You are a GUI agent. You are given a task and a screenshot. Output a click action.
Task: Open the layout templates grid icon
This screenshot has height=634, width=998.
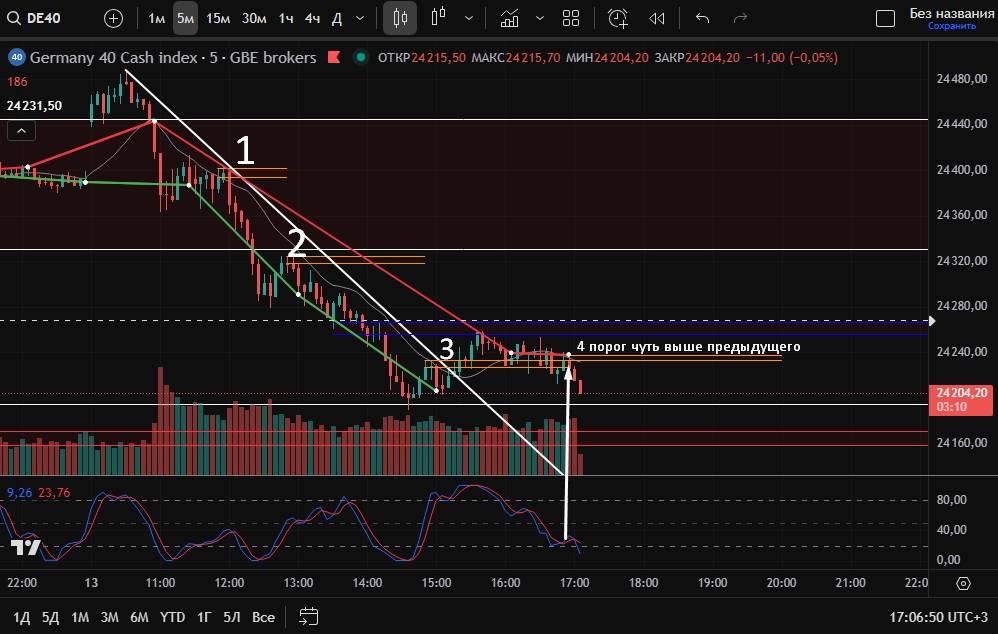pyautogui.click(x=571, y=18)
